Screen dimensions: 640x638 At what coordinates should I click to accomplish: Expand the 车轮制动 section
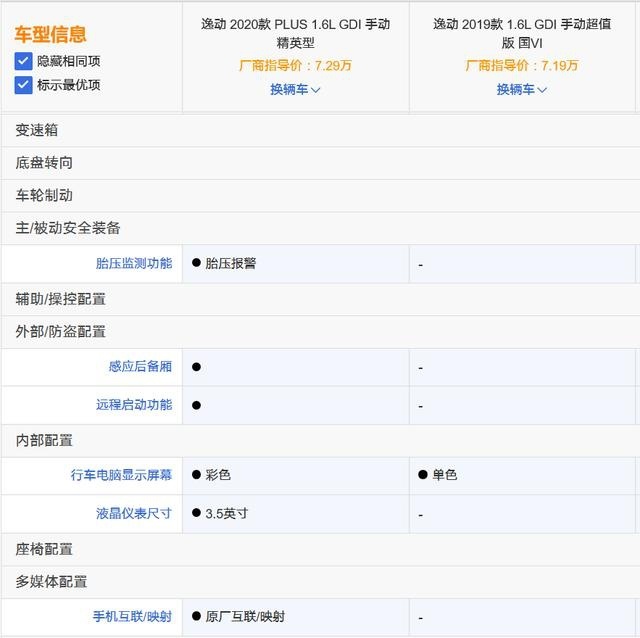click(x=320, y=196)
